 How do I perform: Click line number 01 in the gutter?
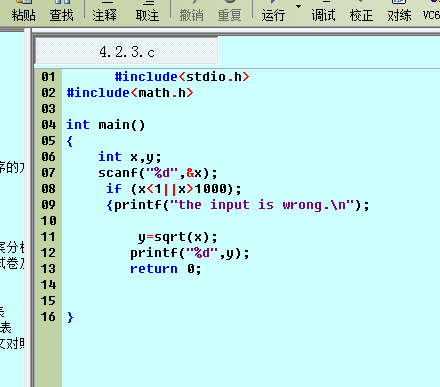point(48,77)
